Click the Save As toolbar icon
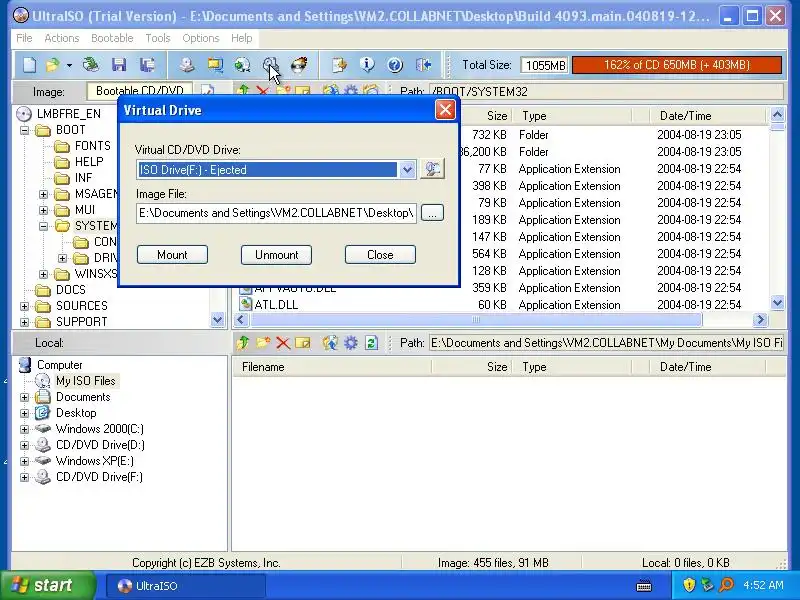This screenshot has height=600, width=800. [147, 65]
